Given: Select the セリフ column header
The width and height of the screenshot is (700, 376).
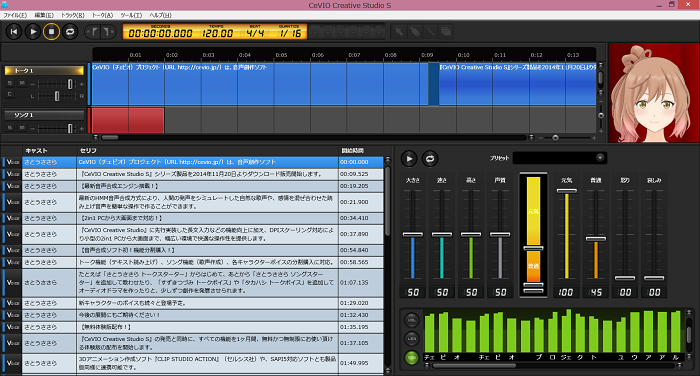Looking at the screenshot, I should 88,150.
